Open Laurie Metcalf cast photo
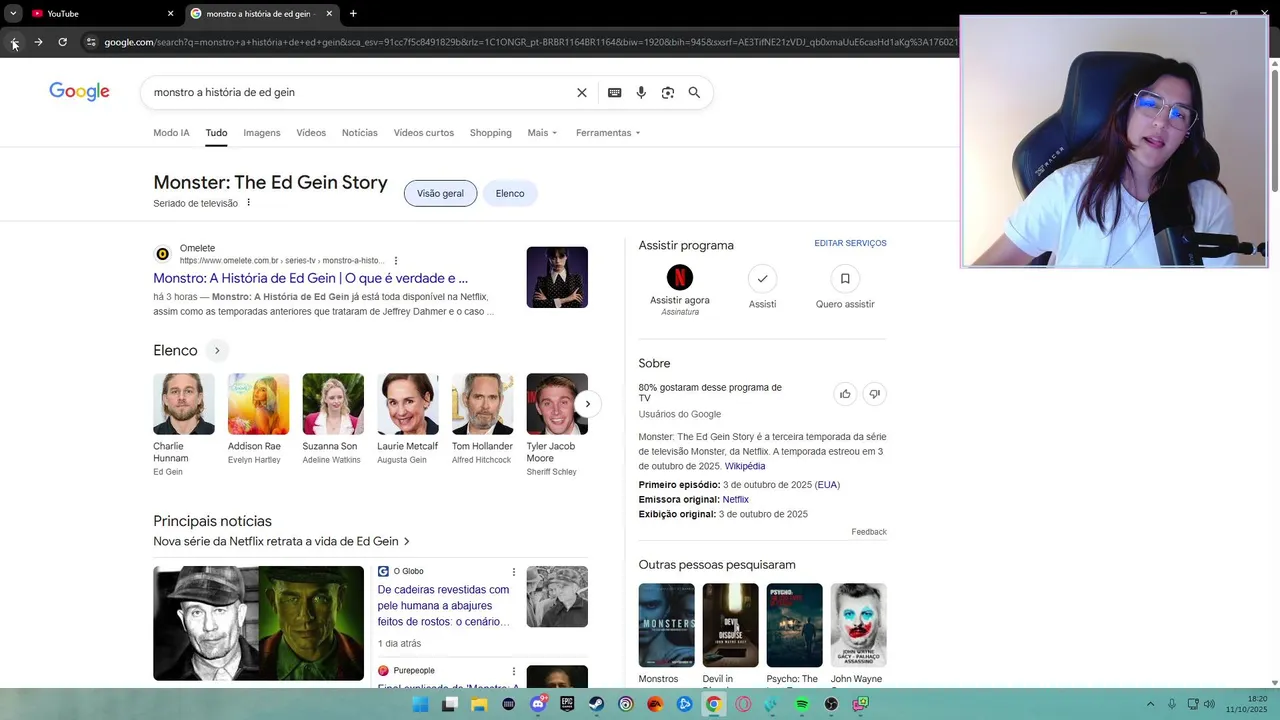The height and width of the screenshot is (720, 1280). pos(408,404)
